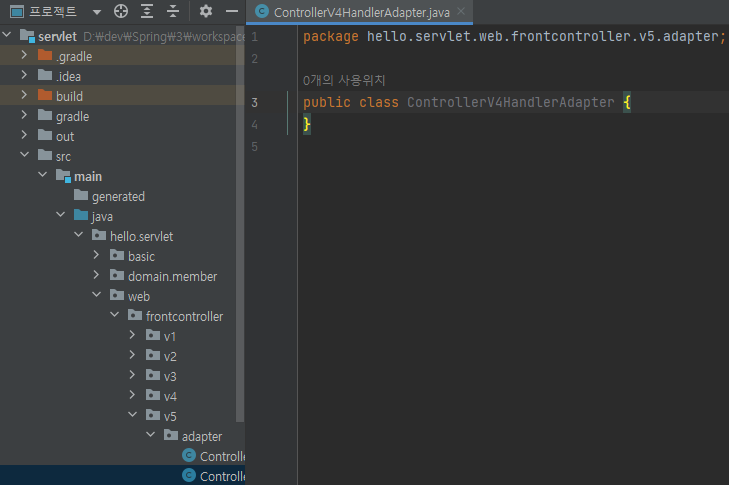Viewport: 729px width, 485px height.
Task: Expand the basic package
Action: tap(96, 255)
